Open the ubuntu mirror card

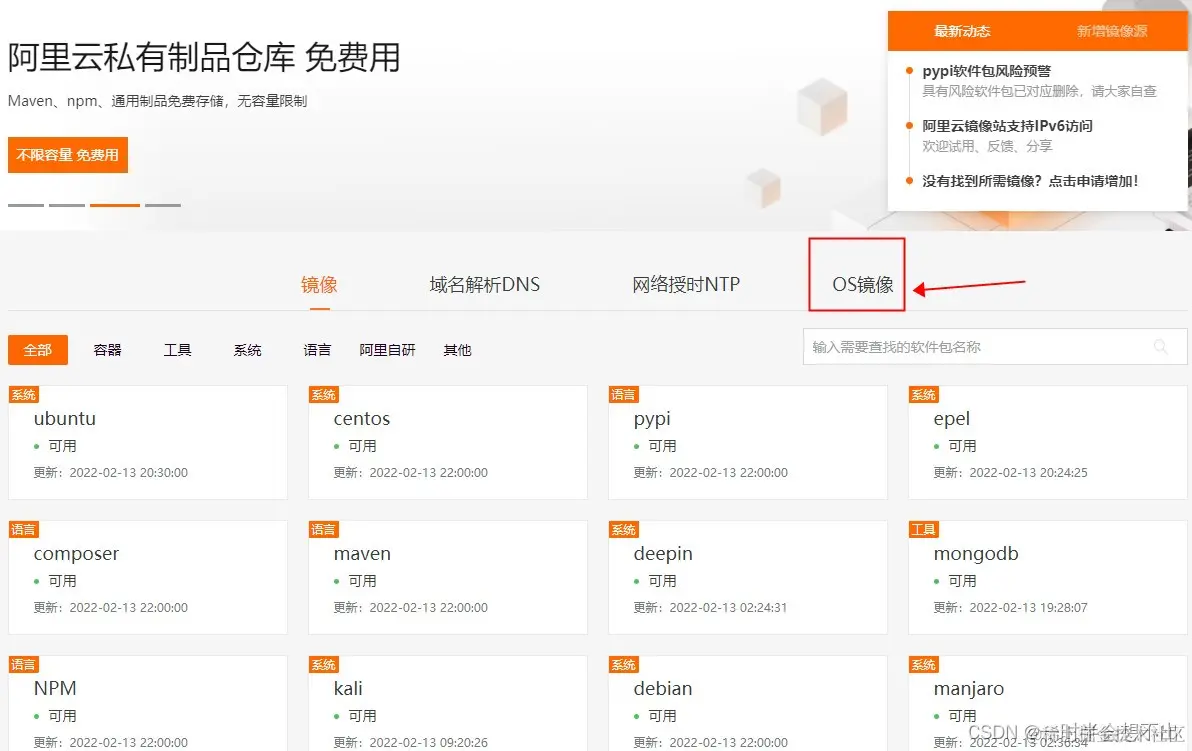pyautogui.click(x=148, y=442)
